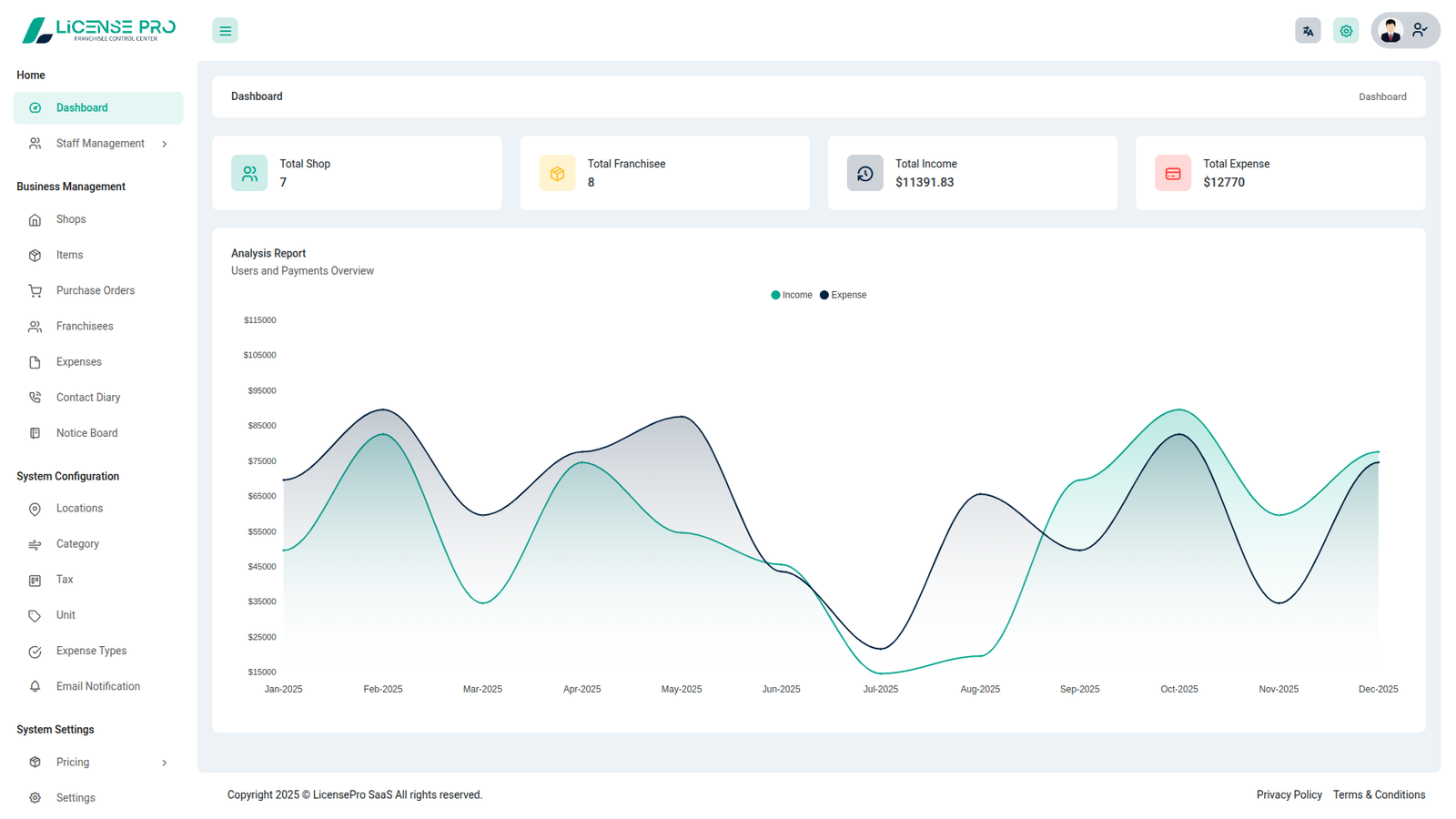This screenshot has height=819, width=1456.
Task: Open the language translation icon
Action: coord(1308,31)
